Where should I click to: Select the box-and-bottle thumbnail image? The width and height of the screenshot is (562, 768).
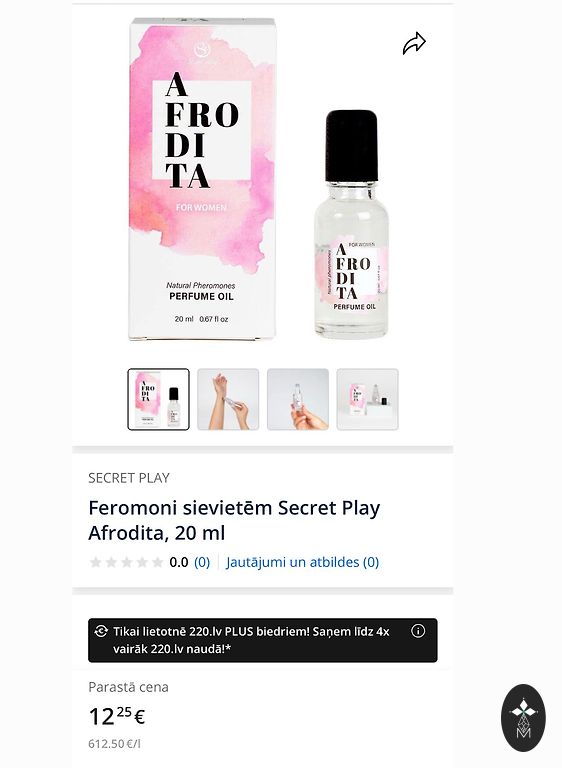click(x=158, y=399)
